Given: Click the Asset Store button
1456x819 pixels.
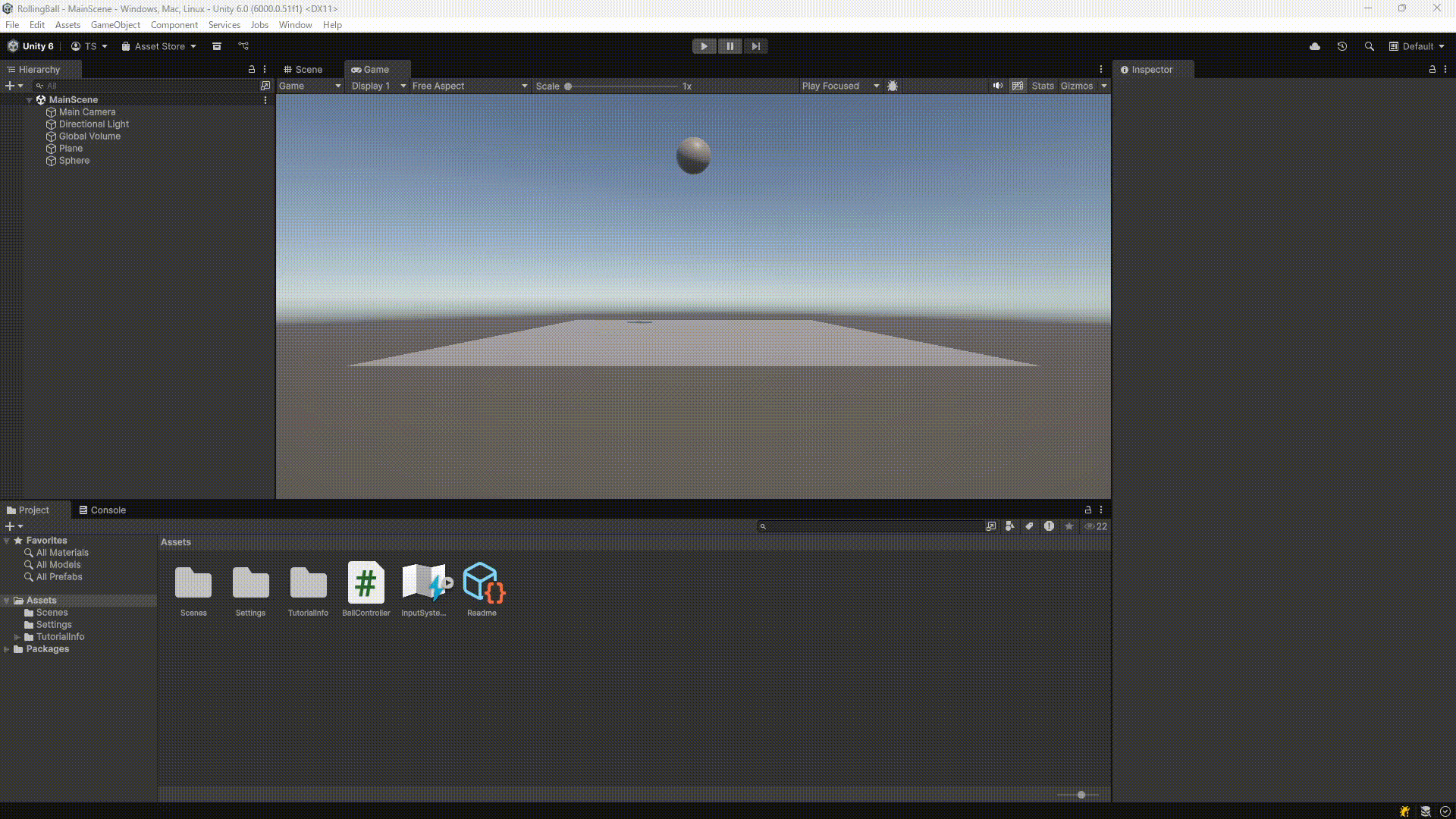Looking at the screenshot, I should (159, 46).
